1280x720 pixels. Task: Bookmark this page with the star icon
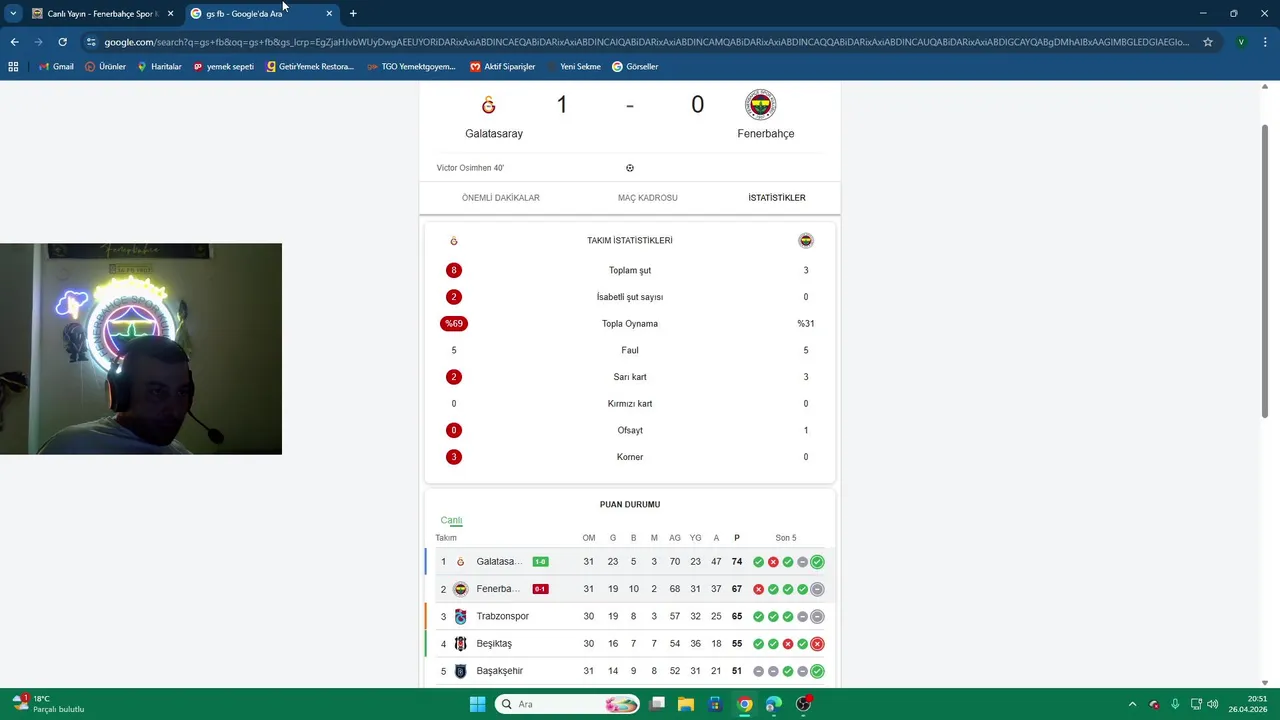coord(1208,42)
